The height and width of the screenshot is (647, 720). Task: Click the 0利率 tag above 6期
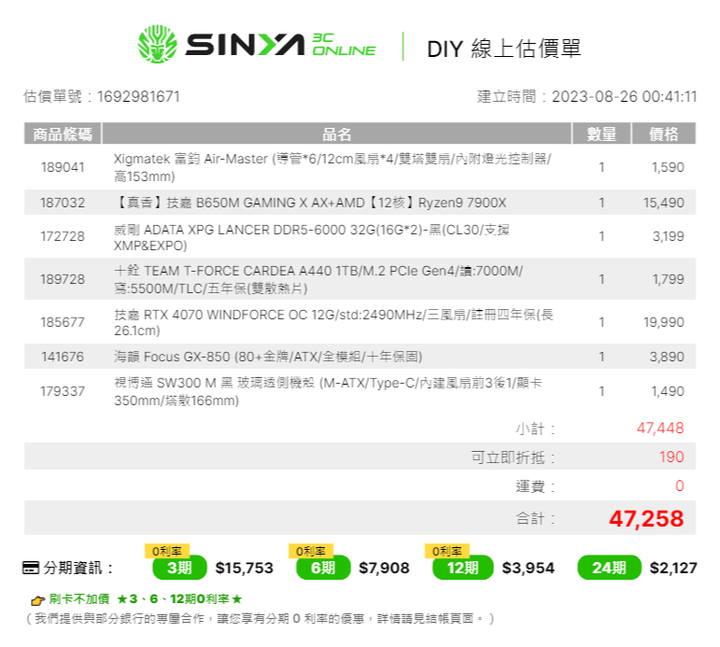tap(310, 551)
